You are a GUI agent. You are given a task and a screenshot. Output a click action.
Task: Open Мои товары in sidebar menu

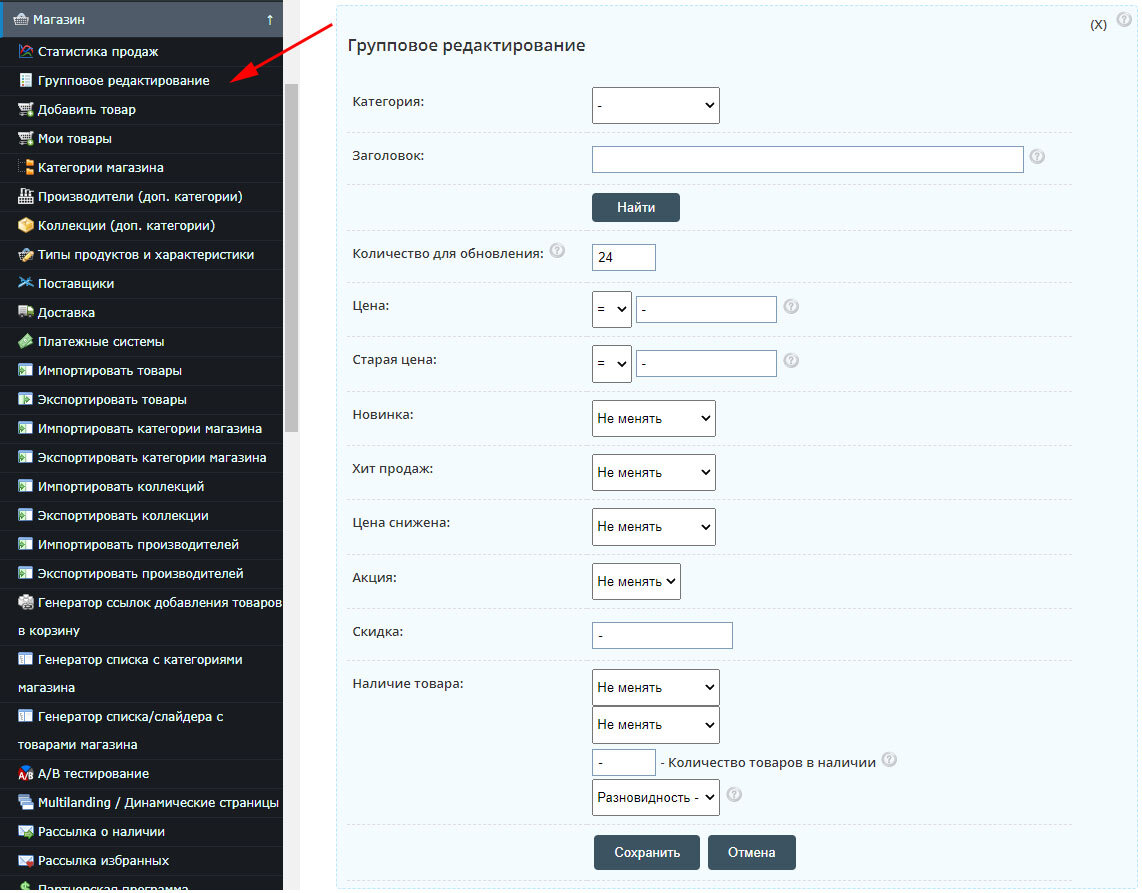click(74, 139)
